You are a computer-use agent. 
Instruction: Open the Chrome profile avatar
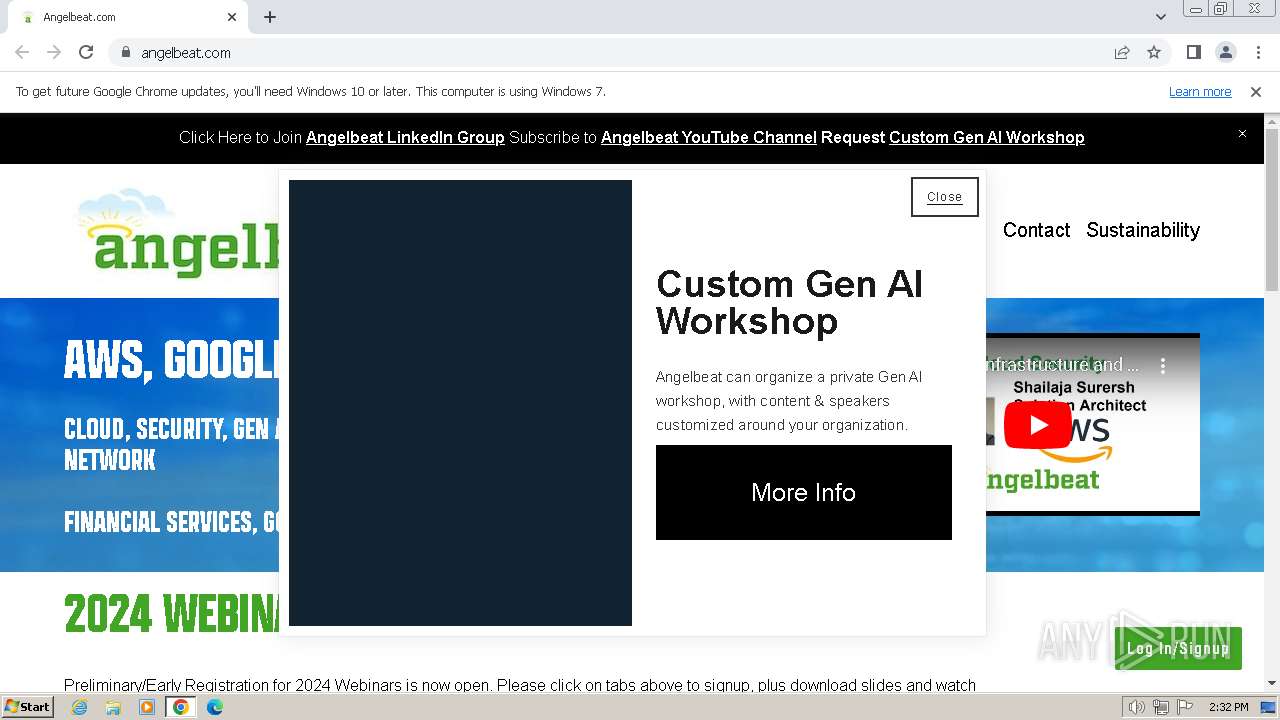[x=1225, y=52]
